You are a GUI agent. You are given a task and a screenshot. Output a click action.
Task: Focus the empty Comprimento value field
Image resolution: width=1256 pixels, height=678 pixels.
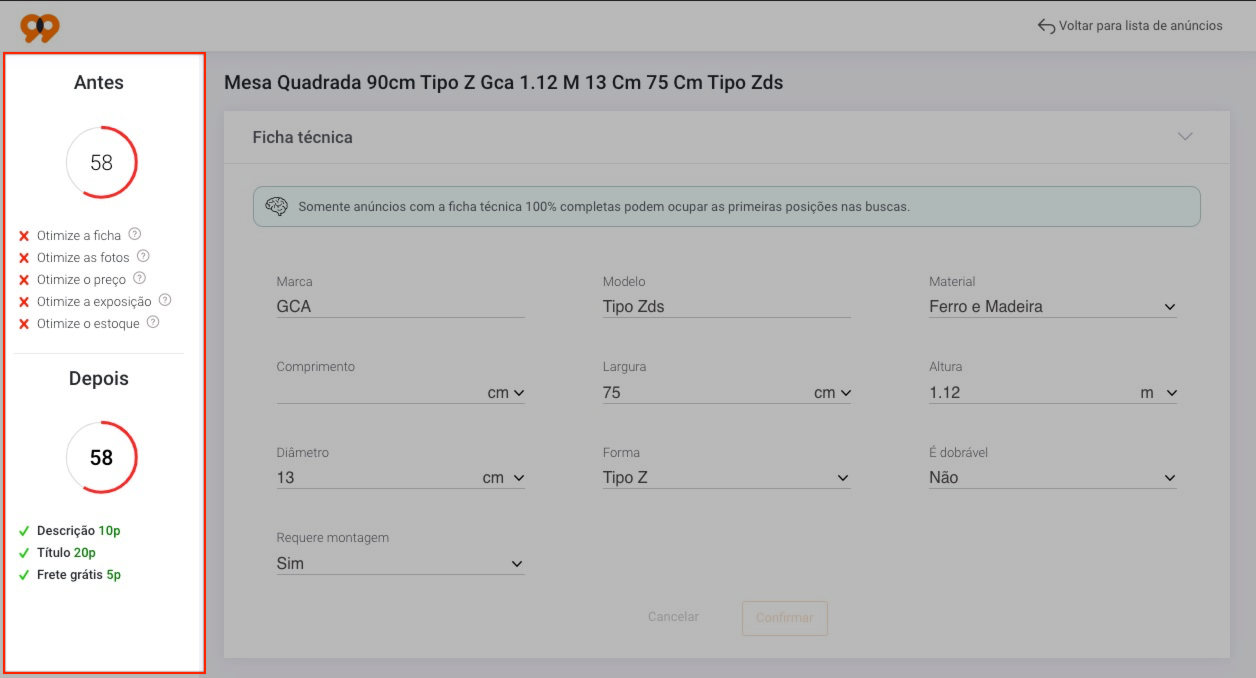pyautogui.click(x=379, y=393)
